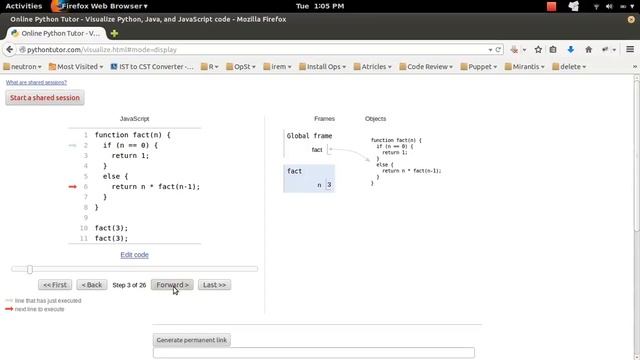Click line 10 'fact(3);' in code
This screenshot has height=360, width=640.
pos(111,228)
